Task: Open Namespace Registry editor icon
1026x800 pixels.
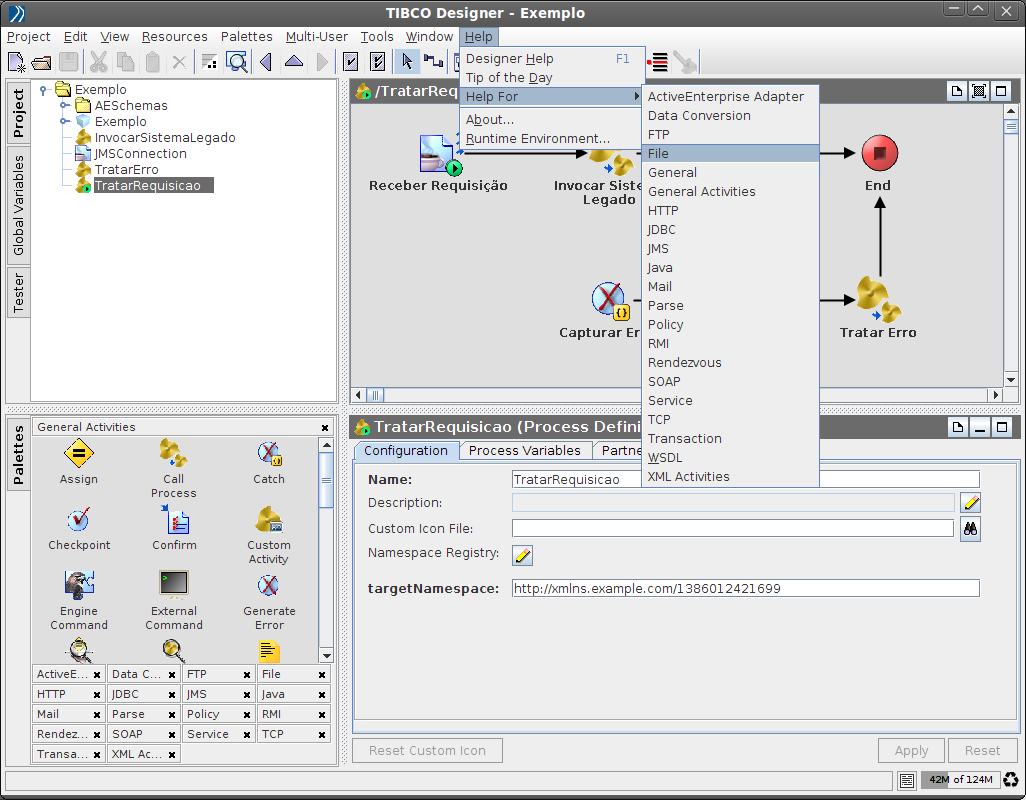Action: [x=522, y=555]
